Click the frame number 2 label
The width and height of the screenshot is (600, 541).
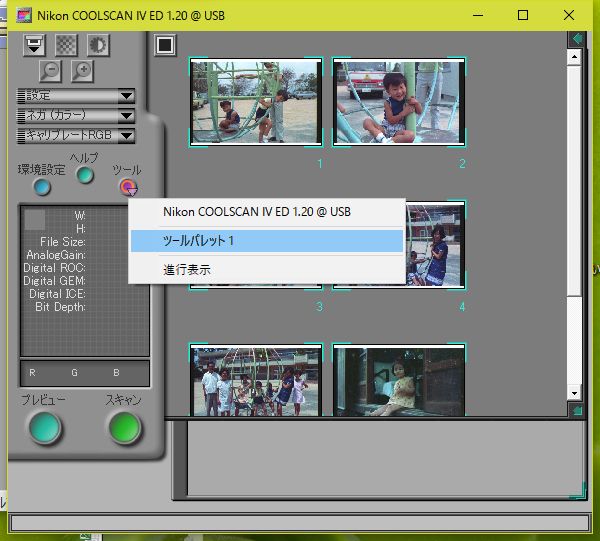462,164
